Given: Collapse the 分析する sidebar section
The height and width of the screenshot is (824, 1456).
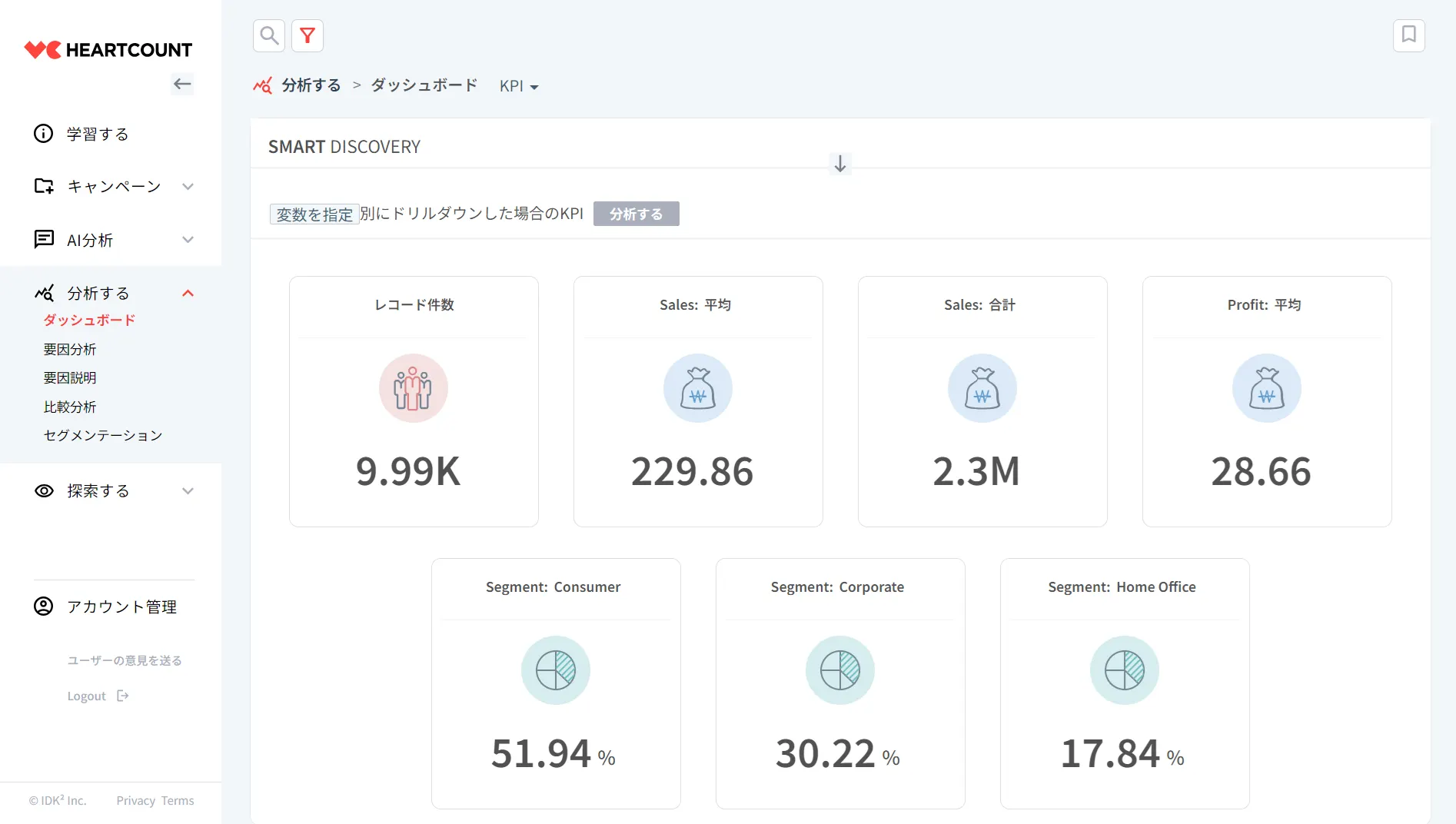Looking at the screenshot, I should [x=188, y=293].
